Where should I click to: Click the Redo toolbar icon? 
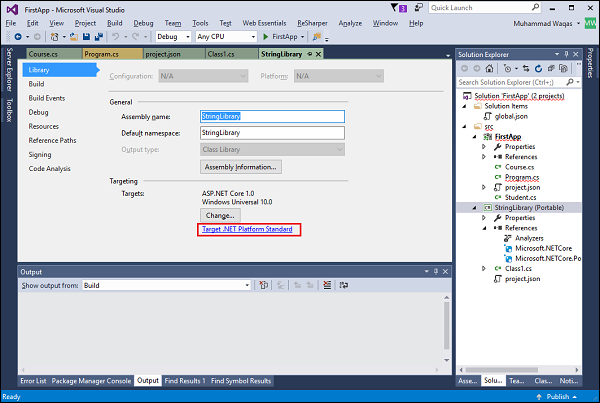tap(135, 37)
